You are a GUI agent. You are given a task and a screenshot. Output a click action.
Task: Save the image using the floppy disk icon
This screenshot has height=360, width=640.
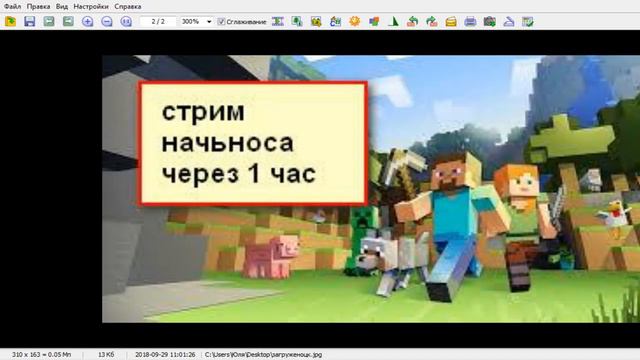[x=29, y=21]
